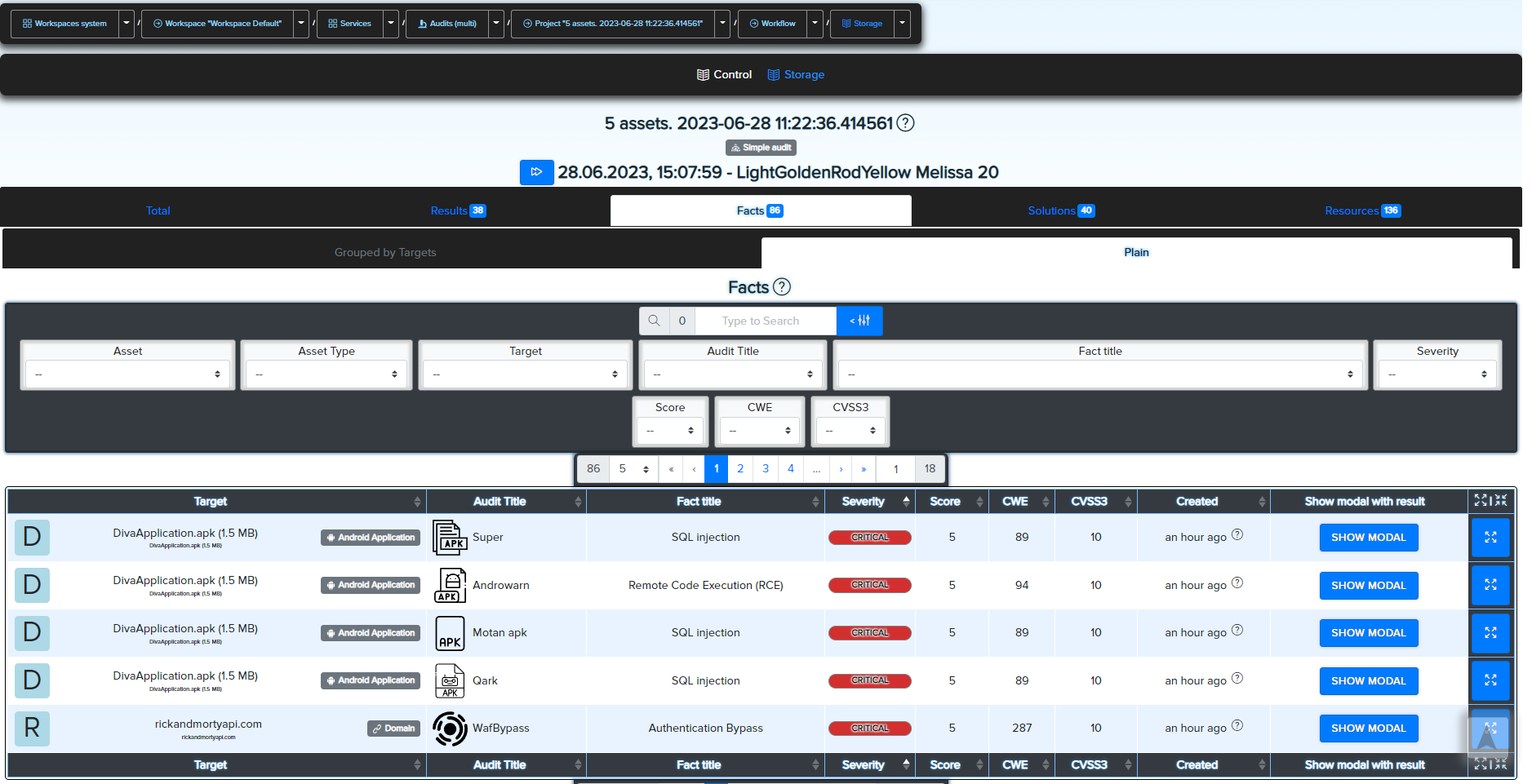
Task: Open the Audit Title filter dropdown
Action: (733, 374)
